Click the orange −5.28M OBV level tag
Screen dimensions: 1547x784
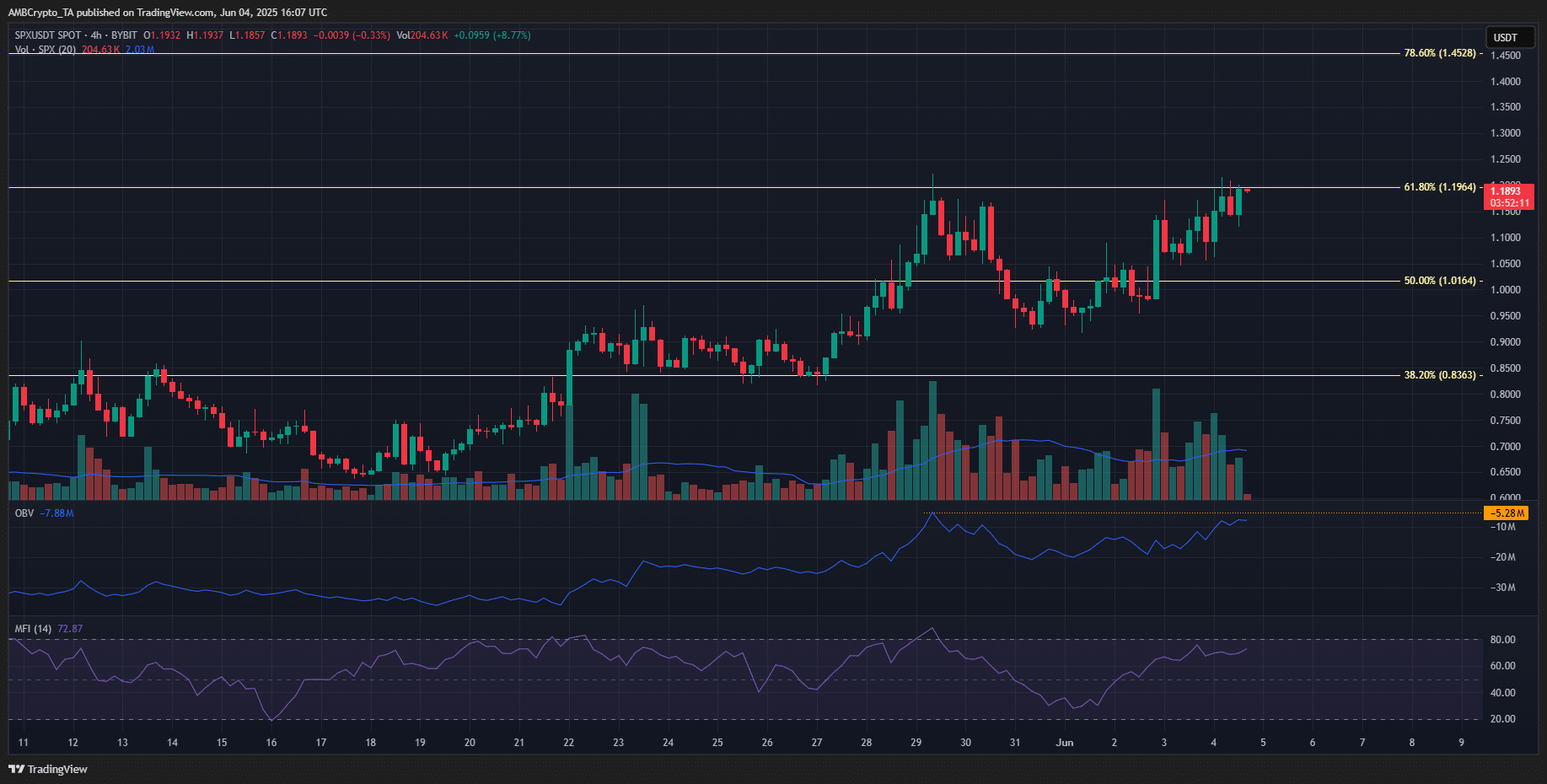coord(1507,513)
